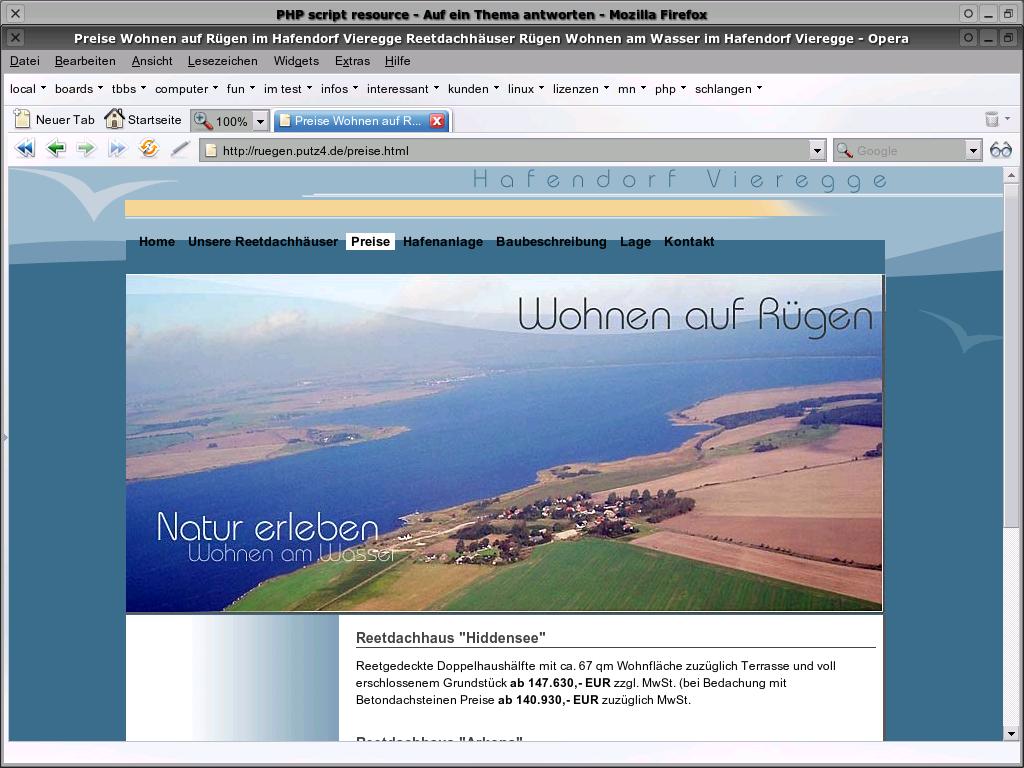This screenshot has width=1024, height=768.
Task: Open the Lesezeichen menu
Action: coord(222,61)
